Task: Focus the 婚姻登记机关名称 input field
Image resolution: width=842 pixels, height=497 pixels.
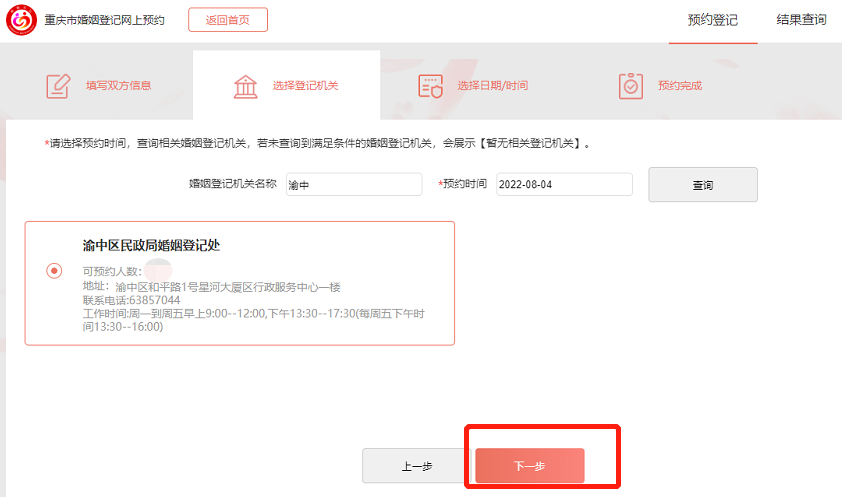Action: [x=353, y=185]
